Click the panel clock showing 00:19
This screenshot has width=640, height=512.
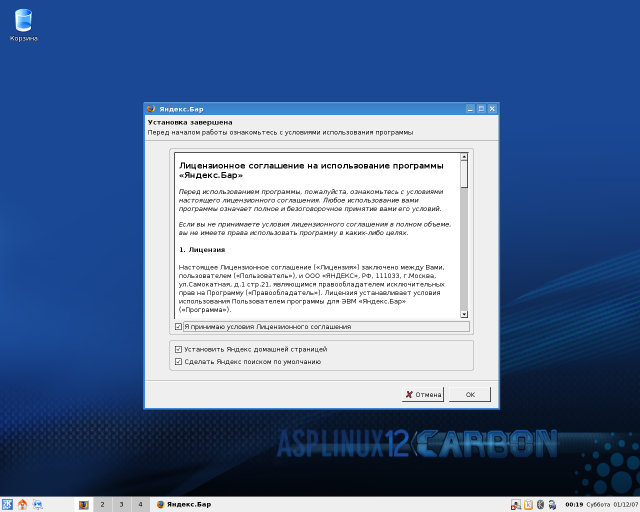click(574, 505)
